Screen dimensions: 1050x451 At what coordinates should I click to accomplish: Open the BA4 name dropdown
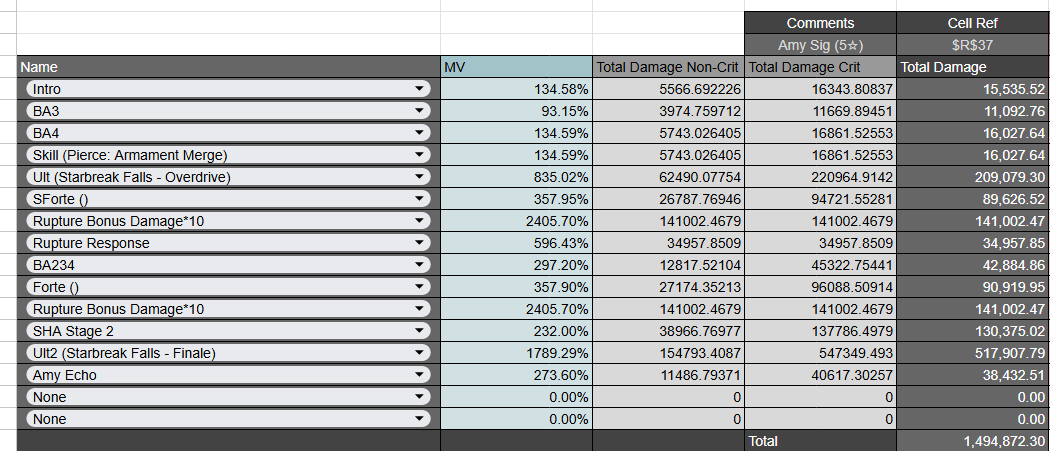coord(228,133)
